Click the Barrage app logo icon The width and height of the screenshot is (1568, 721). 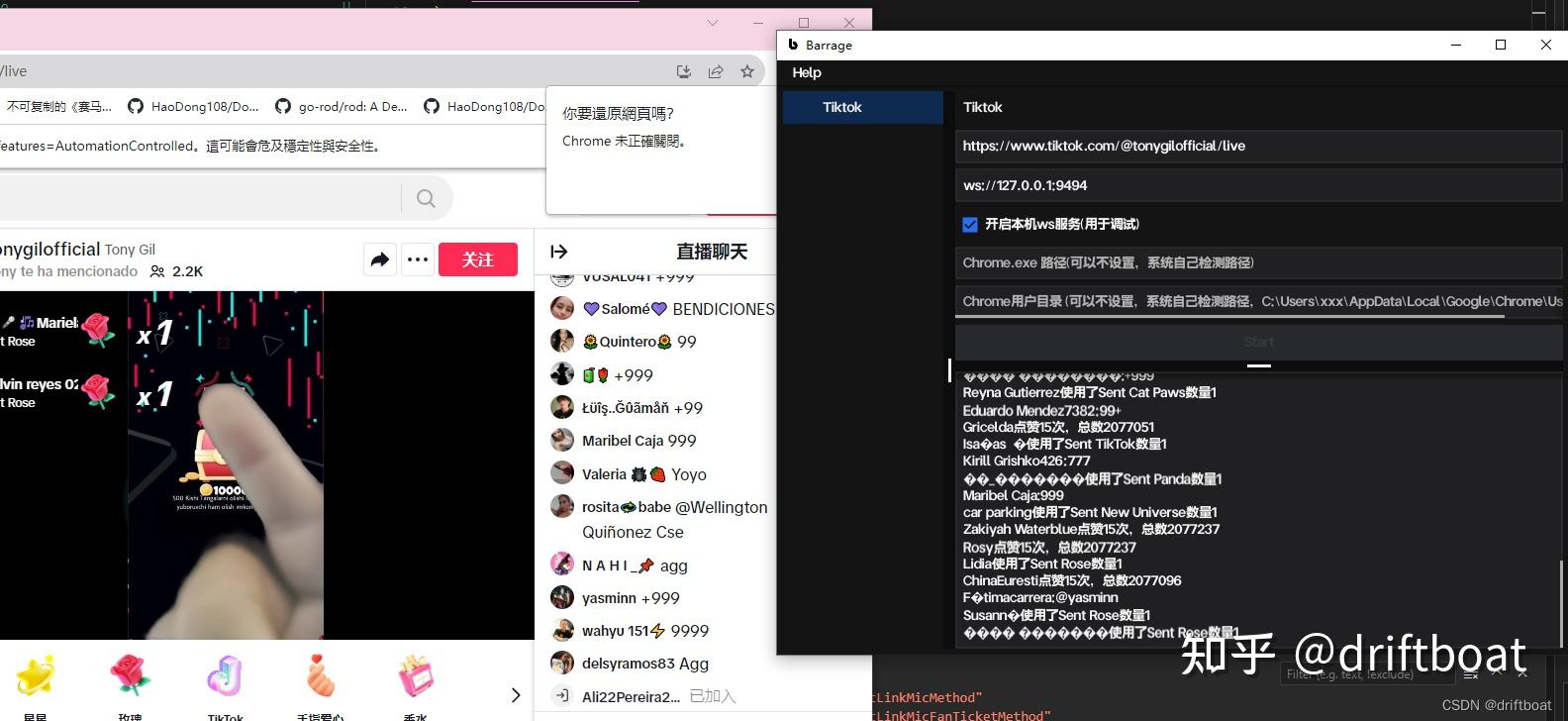tap(793, 45)
